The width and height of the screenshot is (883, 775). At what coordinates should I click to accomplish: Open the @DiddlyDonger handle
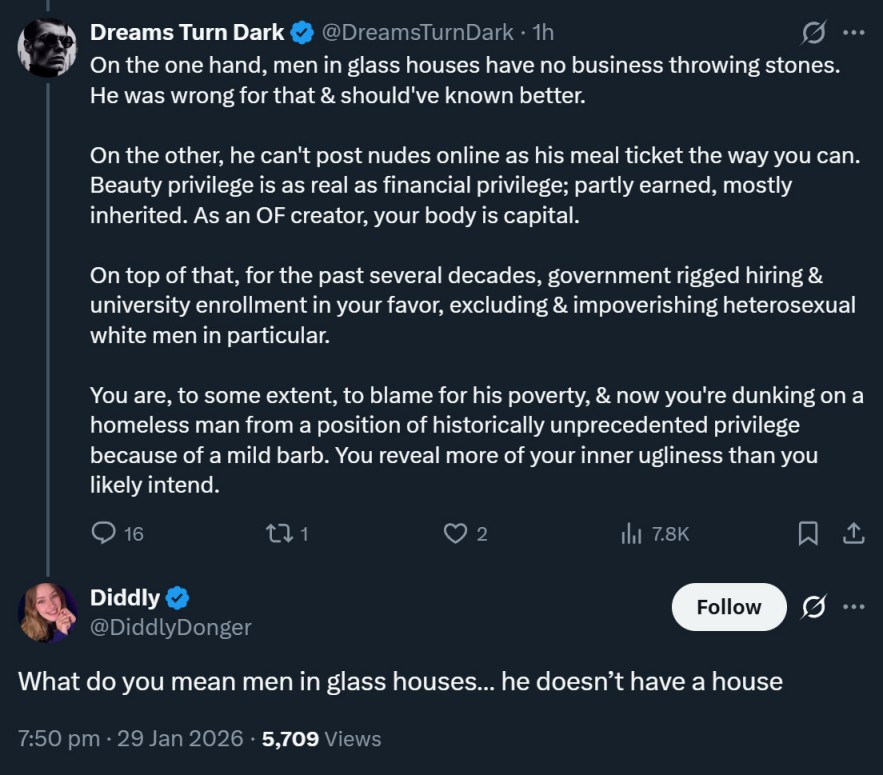pyautogui.click(x=170, y=627)
